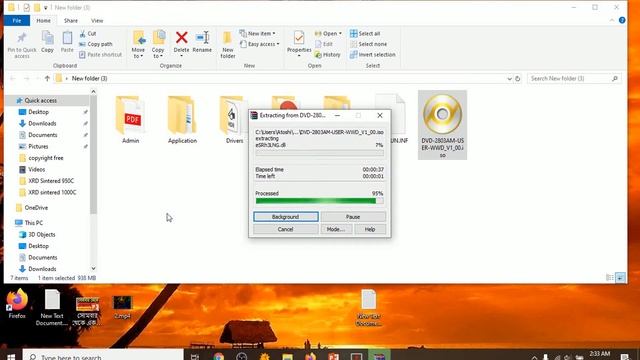The width and height of the screenshot is (640, 360).
Task: Click the Explorer Help question mark icon
Action: click(622, 20)
